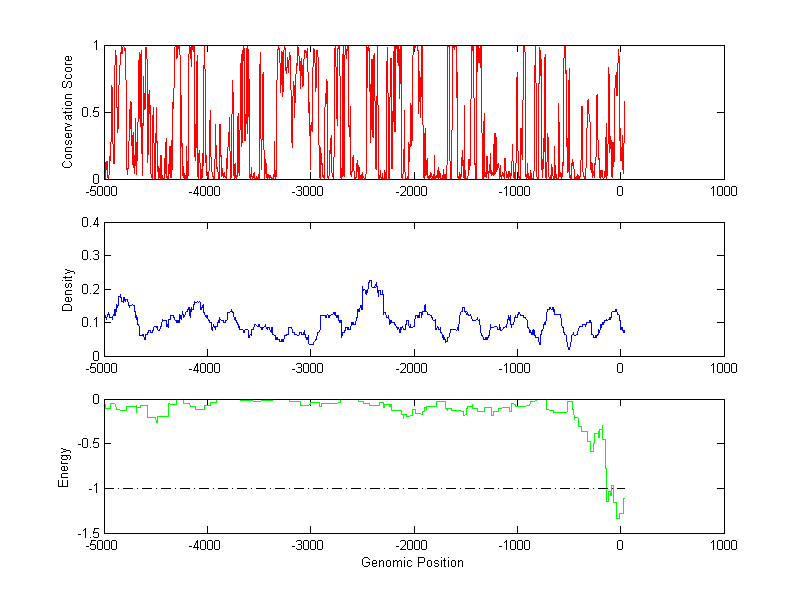The height and width of the screenshot is (599, 800).
Task: Click the 0.5 tick on Conservation Score axis
Action: pyautogui.click(x=90, y=112)
